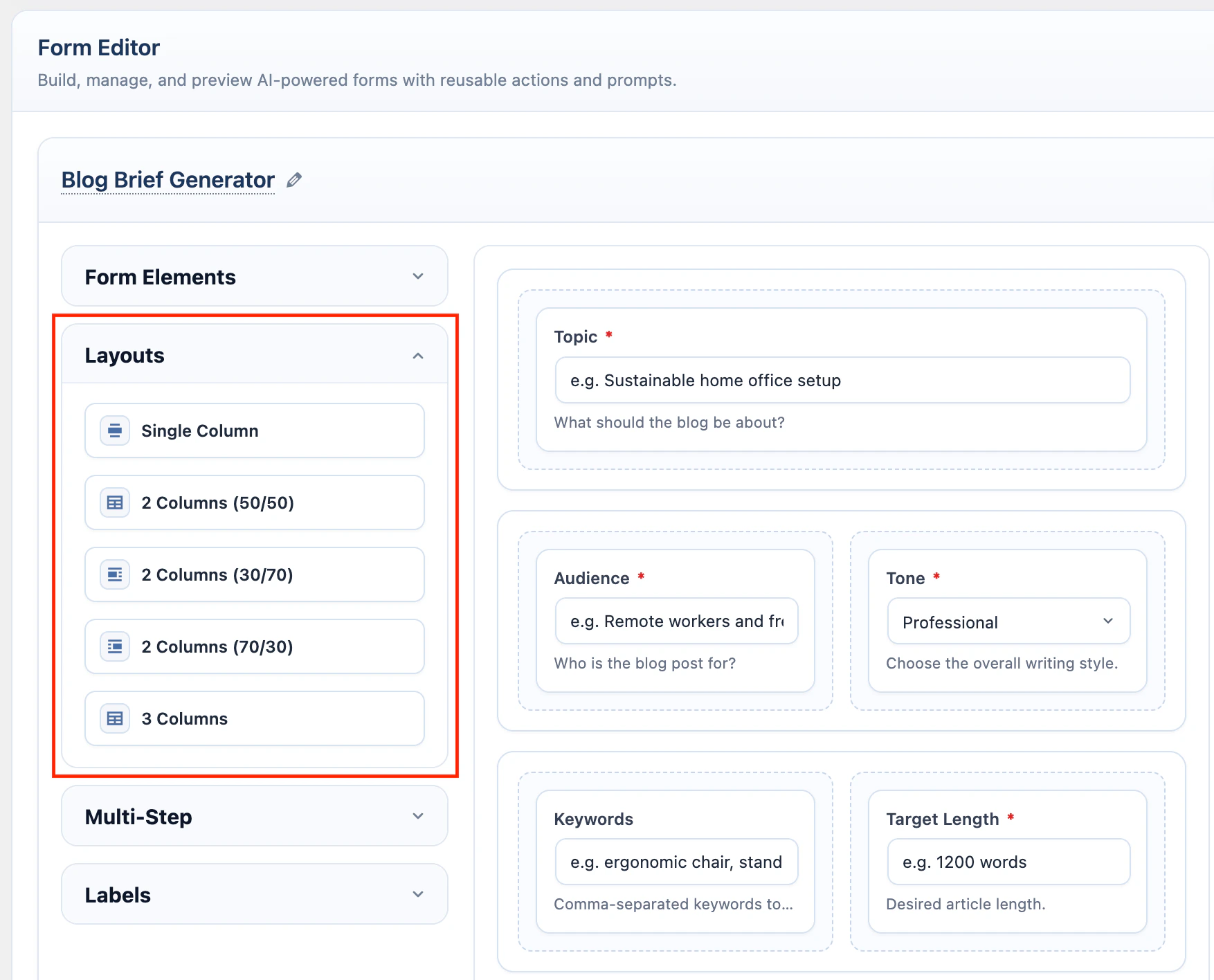Choose the 2 Columns (50/50) layout label

click(x=217, y=502)
